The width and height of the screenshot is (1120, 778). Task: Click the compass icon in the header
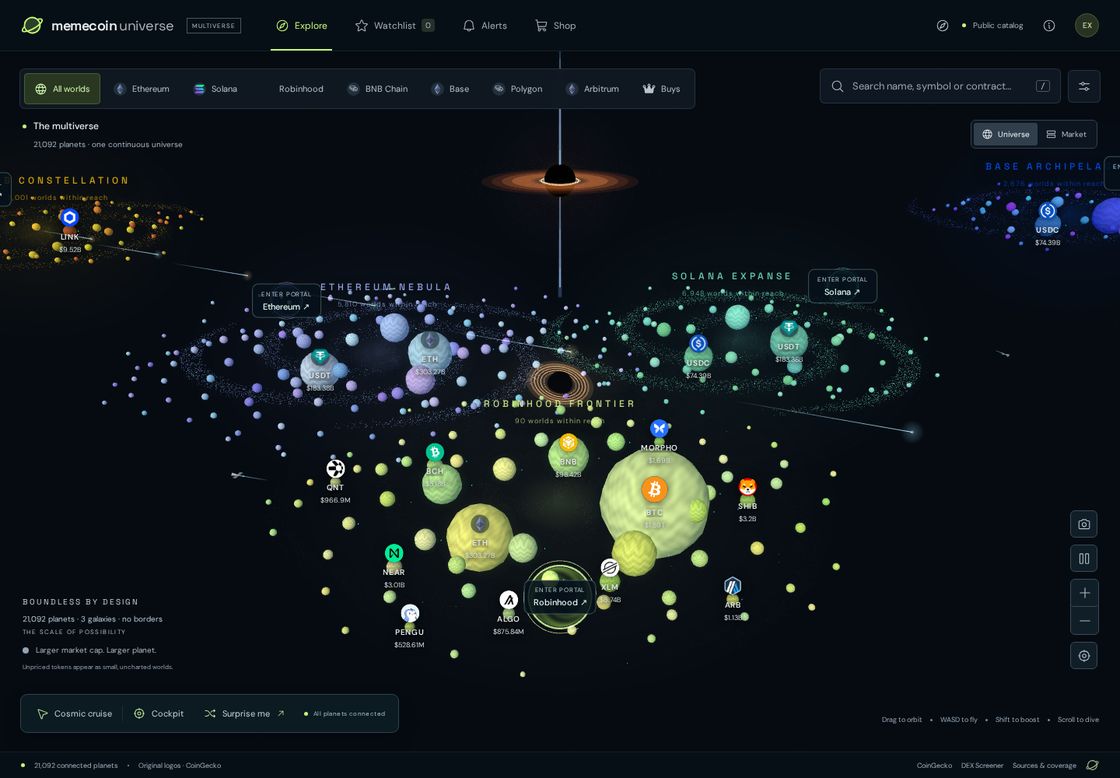tap(943, 26)
